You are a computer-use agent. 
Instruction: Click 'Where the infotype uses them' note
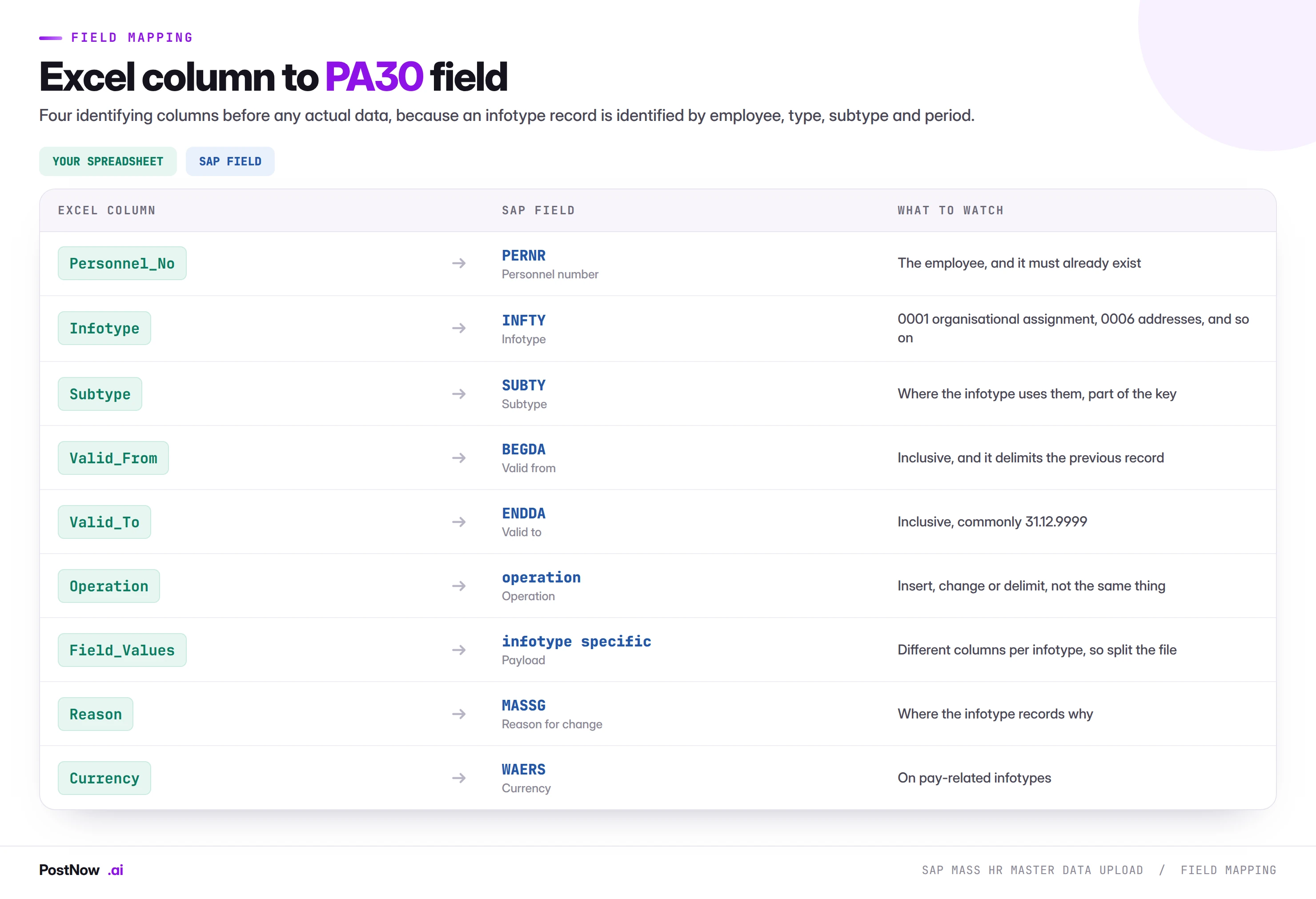tap(1037, 394)
